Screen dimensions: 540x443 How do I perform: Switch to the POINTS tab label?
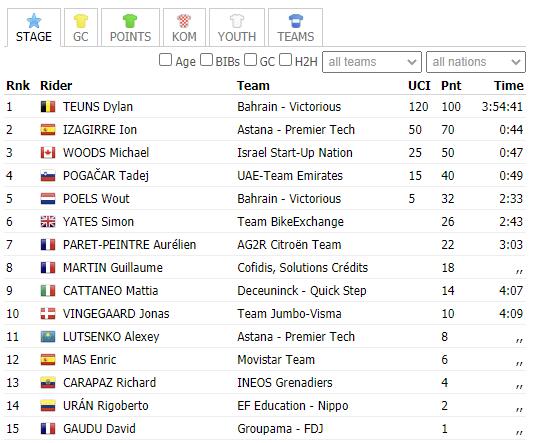pyautogui.click(x=131, y=37)
